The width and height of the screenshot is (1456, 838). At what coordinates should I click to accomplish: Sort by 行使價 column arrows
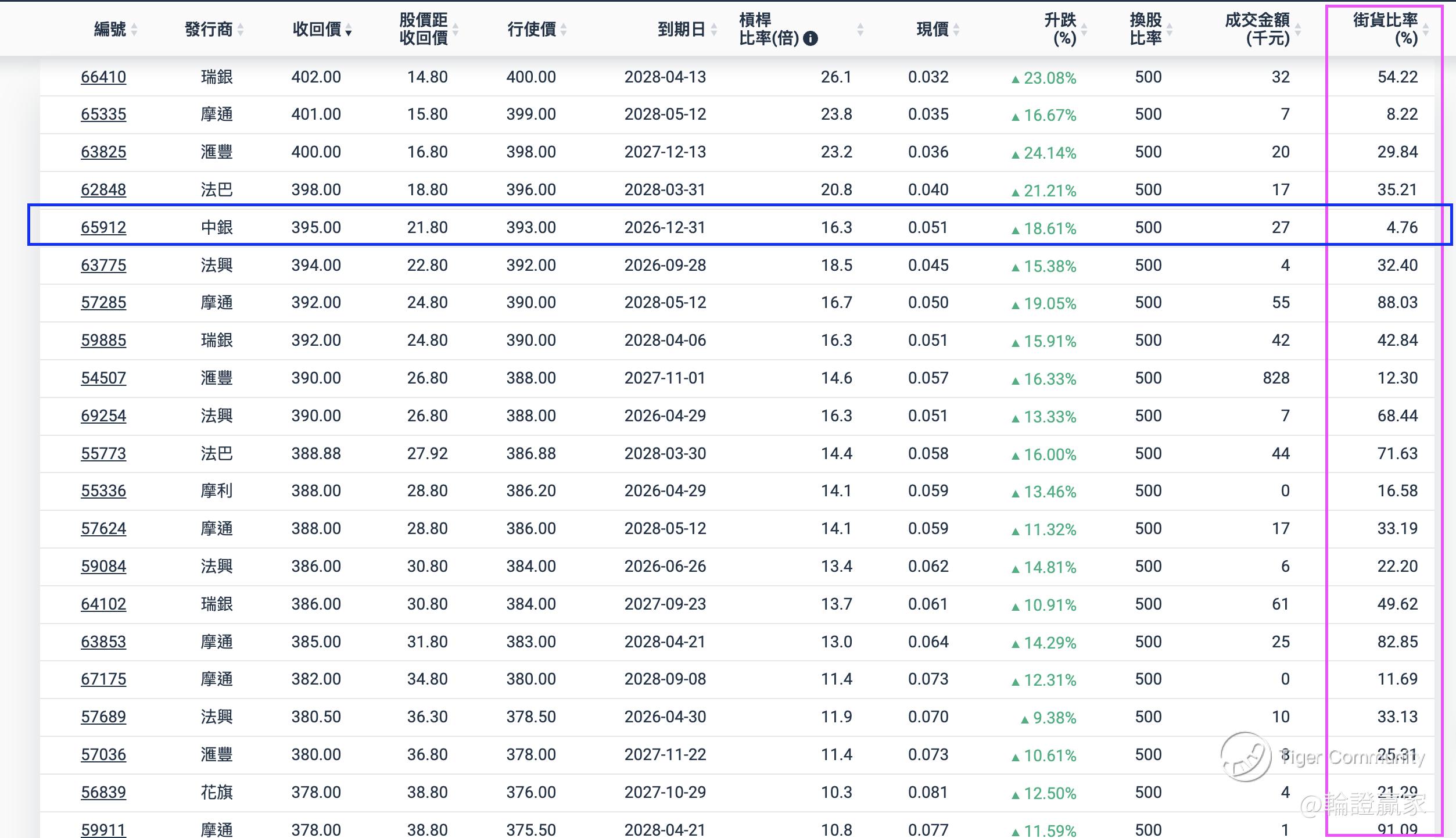564,29
